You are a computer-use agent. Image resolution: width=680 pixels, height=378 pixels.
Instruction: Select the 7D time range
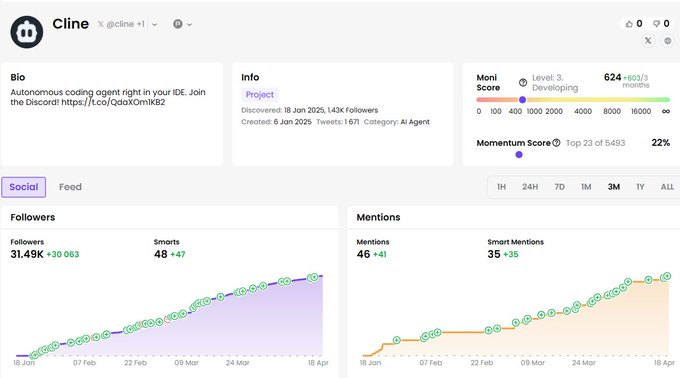click(x=559, y=187)
